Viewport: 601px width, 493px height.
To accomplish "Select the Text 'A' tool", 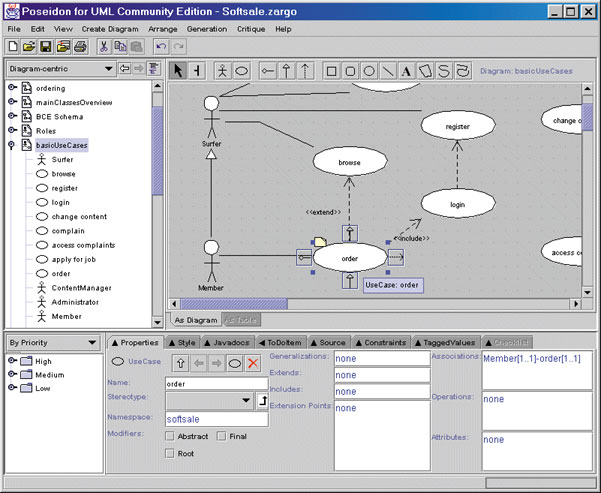I will pyautogui.click(x=406, y=71).
